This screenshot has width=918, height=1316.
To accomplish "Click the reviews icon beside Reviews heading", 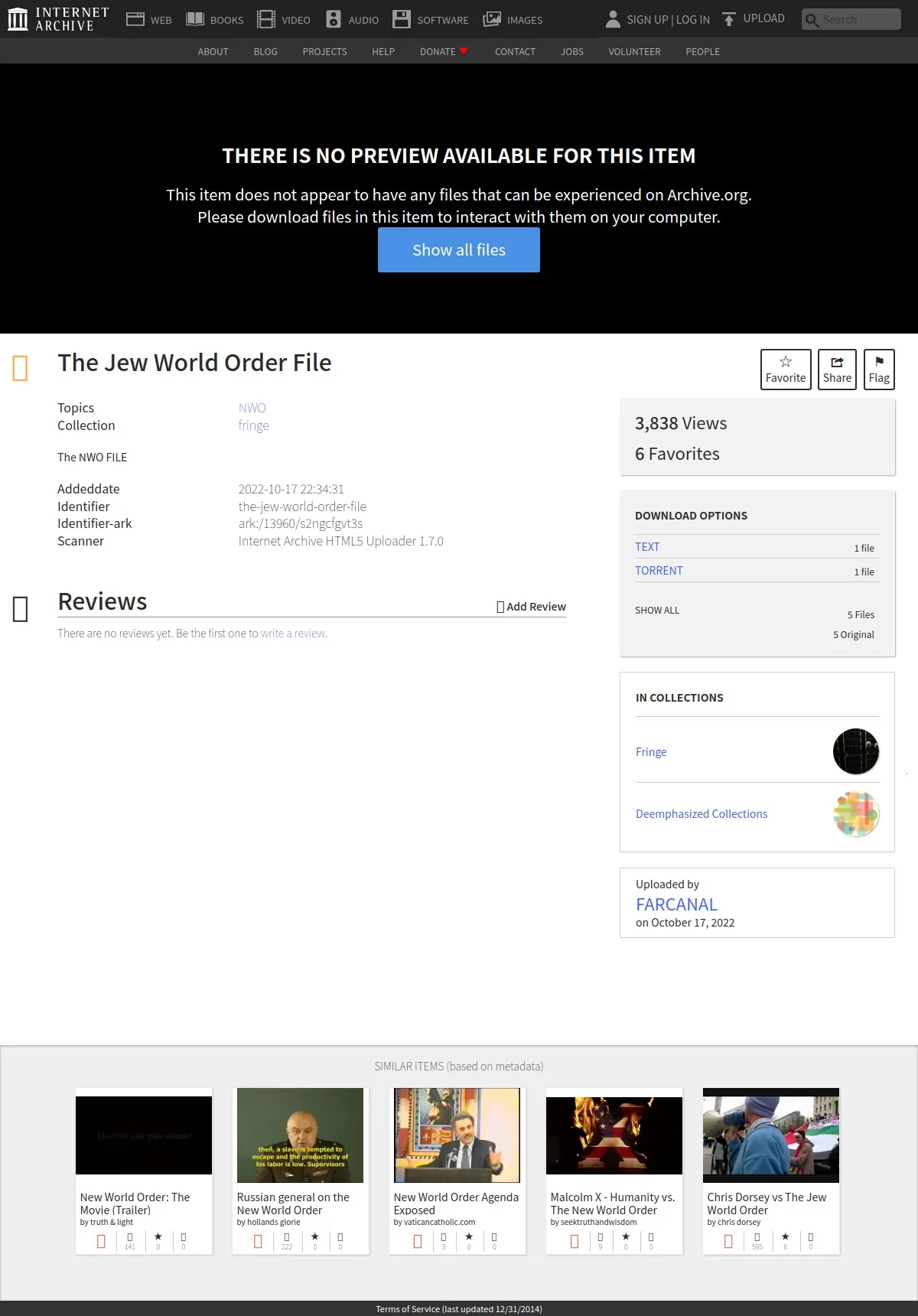I will click(x=21, y=609).
